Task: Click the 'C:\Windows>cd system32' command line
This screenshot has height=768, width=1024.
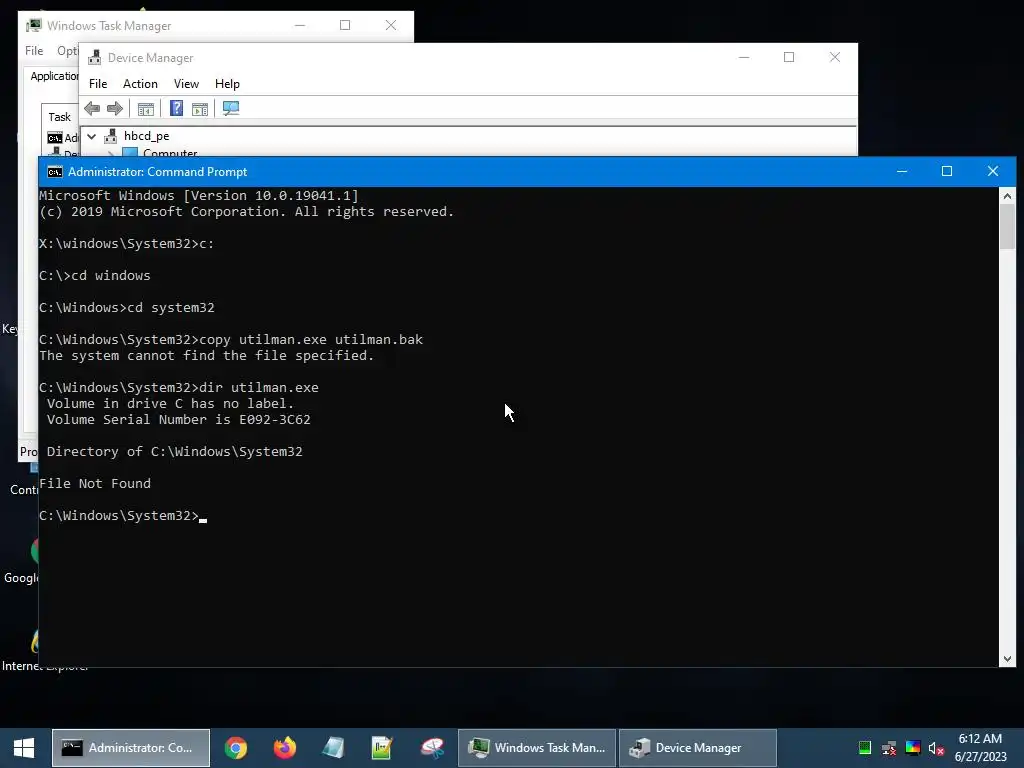Action: point(127,308)
